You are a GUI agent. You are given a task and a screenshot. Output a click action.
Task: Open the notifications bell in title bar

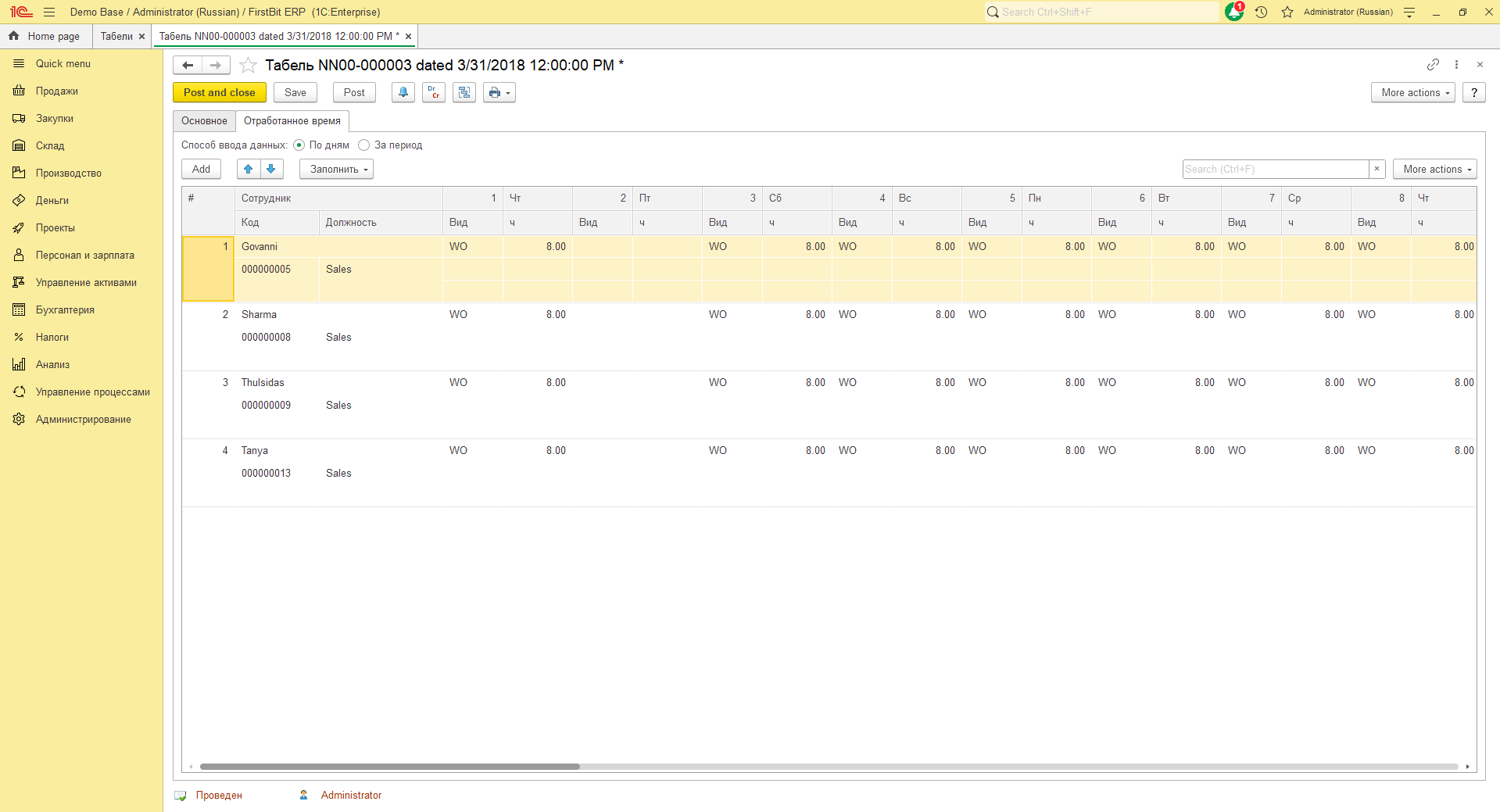tap(1234, 12)
